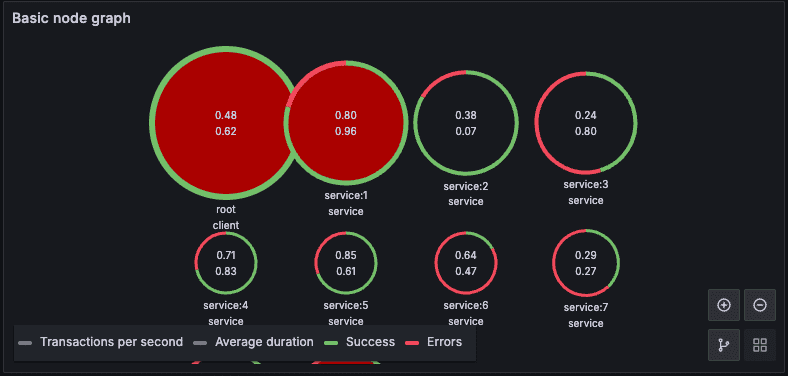Click the "root" label text
The width and height of the screenshot is (788, 376).
226,210
